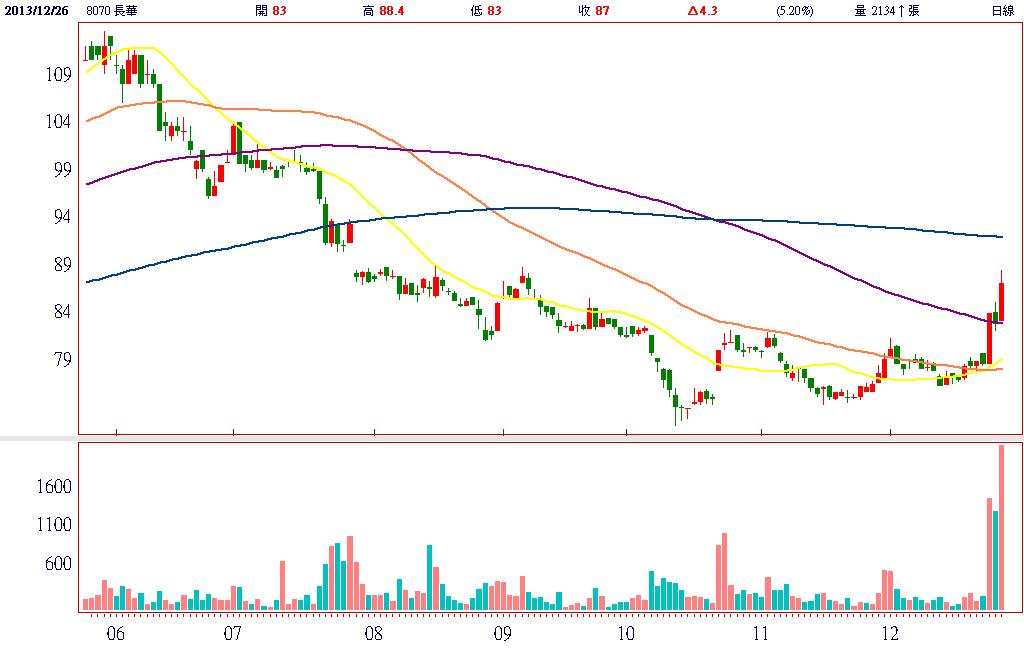Click the closing price 收 87
The height and width of the screenshot is (662, 1024).
(594, 11)
